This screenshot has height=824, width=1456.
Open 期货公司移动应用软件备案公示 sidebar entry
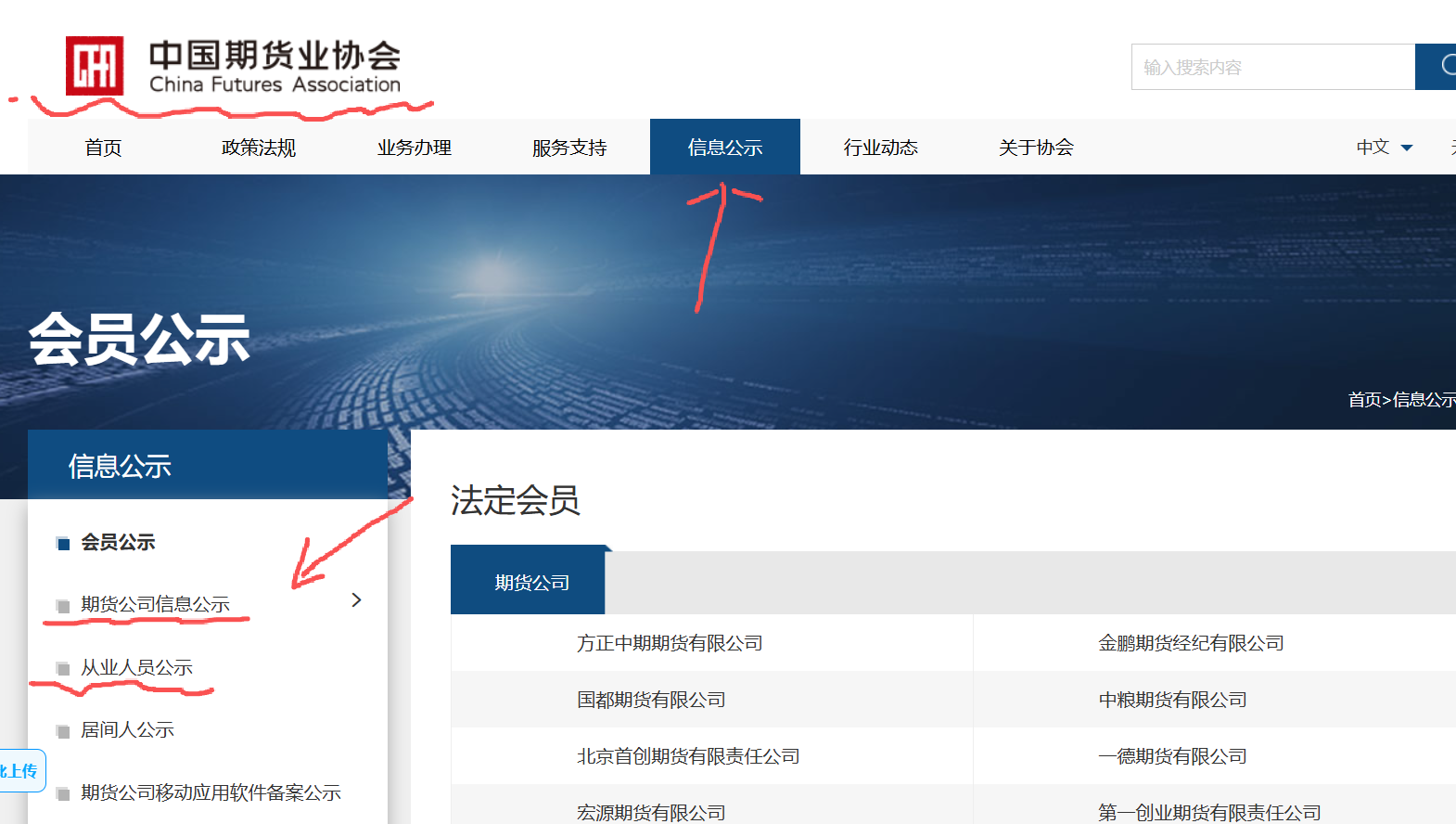click(x=211, y=792)
